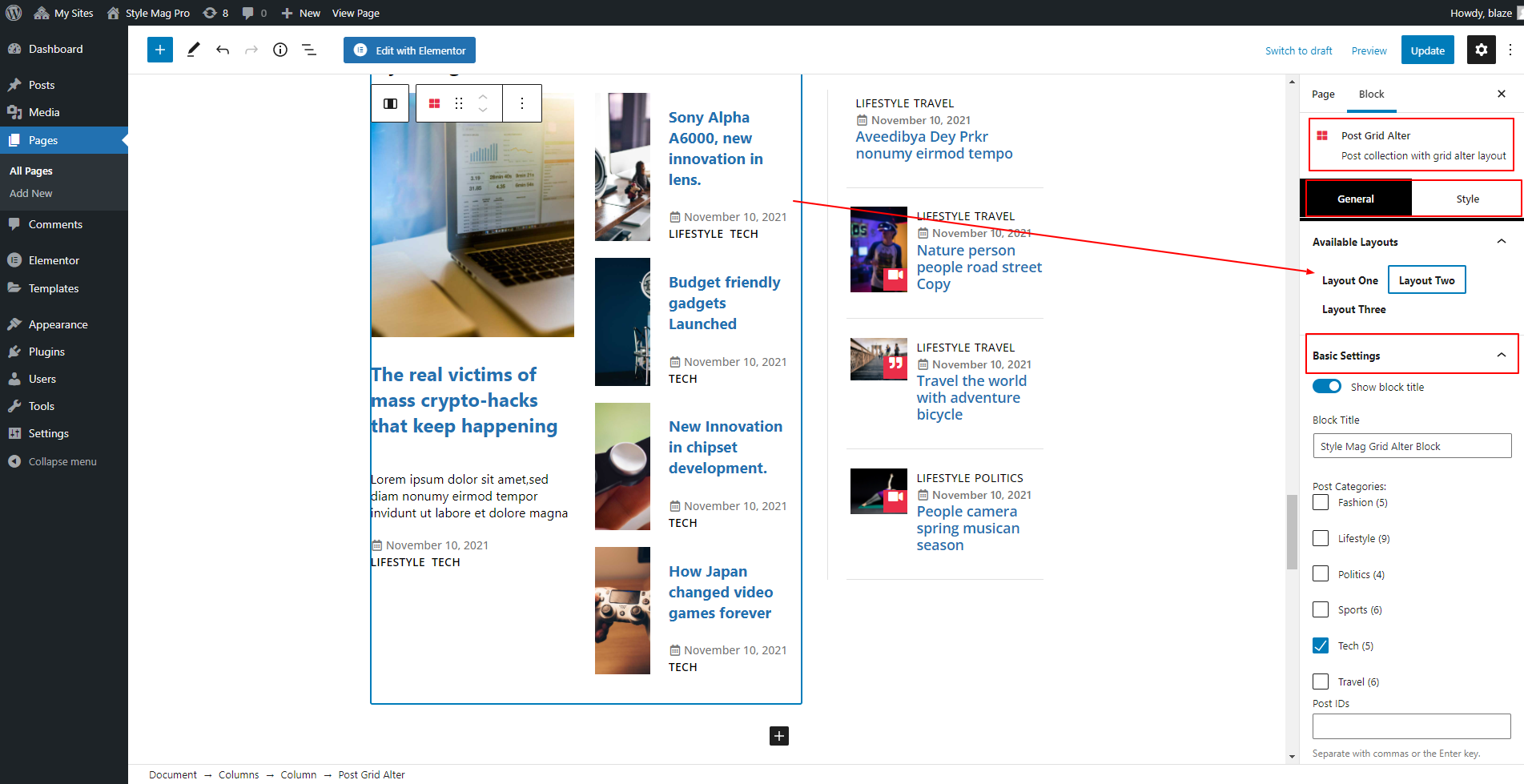
Task: Click the drag handle dots icon
Action: click(459, 103)
